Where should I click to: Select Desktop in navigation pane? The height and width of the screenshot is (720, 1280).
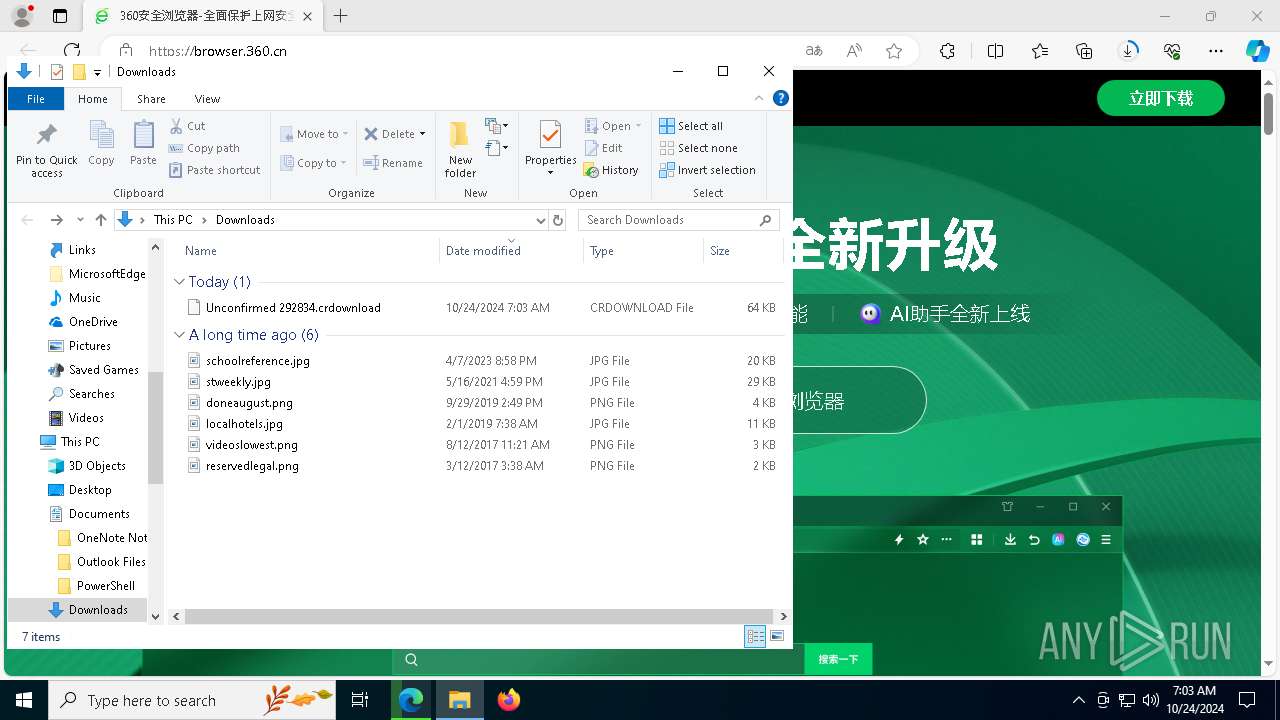(90, 490)
